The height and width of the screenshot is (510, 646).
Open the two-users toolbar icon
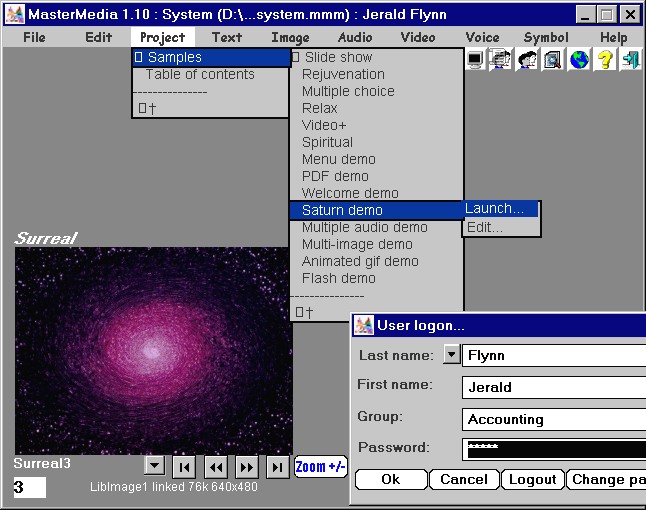pyautogui.click(x=527, y=60)
